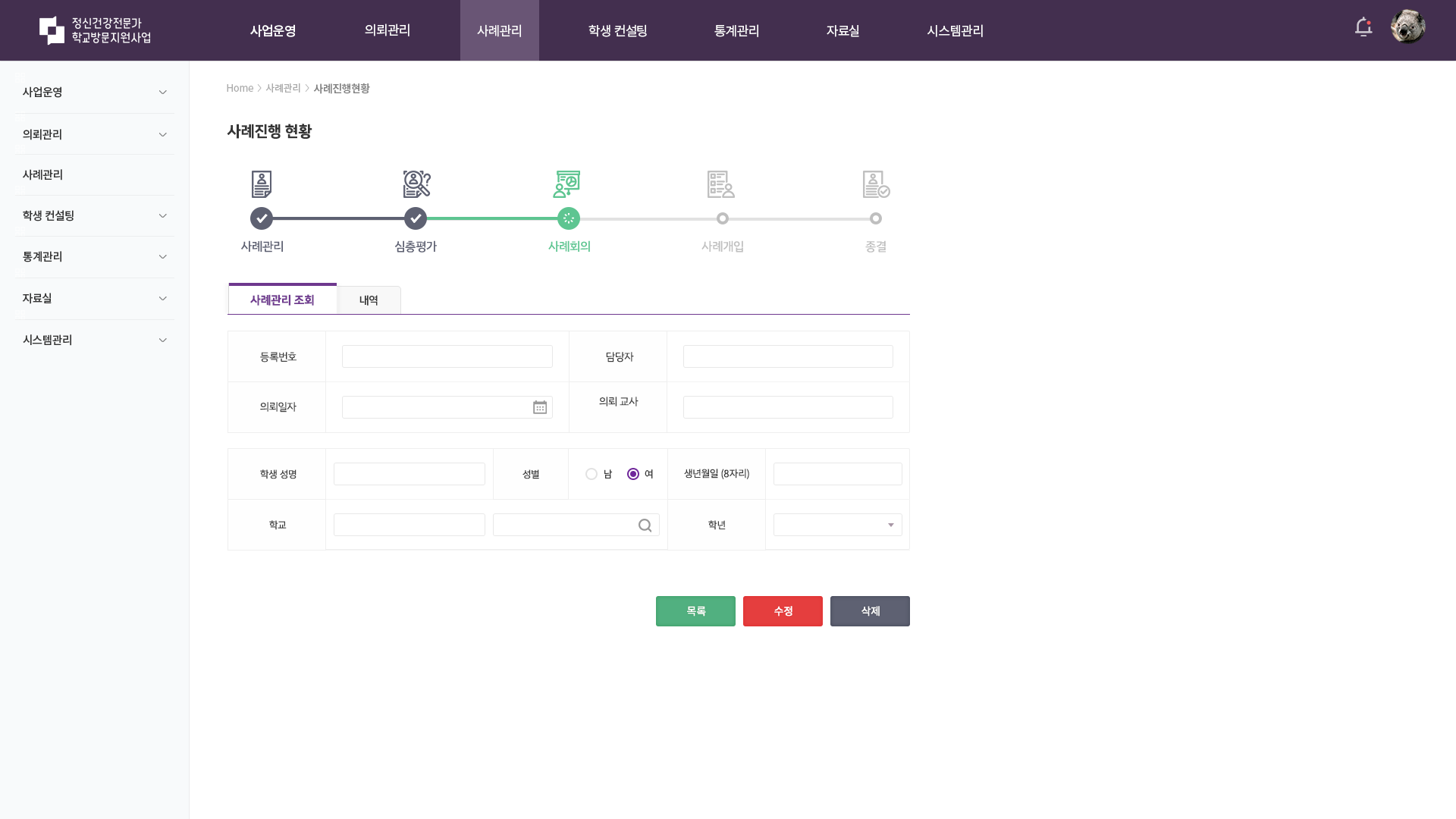Open the 의뢰일자 calendar picker icon
1456x819 pixels.
pyautogui.click(x=540, y=407)
